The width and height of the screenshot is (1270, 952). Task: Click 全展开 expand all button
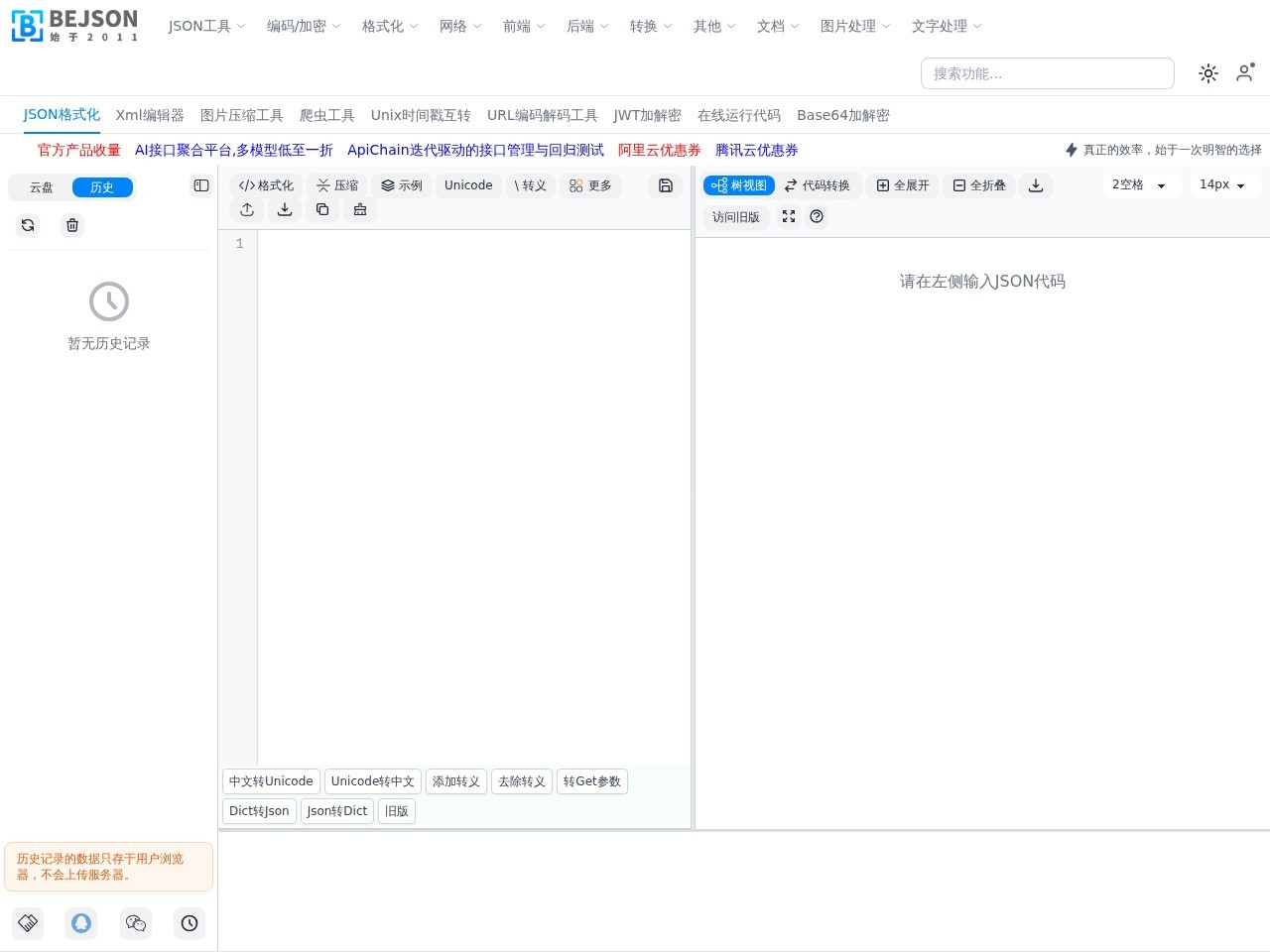[x=903, y=185]
